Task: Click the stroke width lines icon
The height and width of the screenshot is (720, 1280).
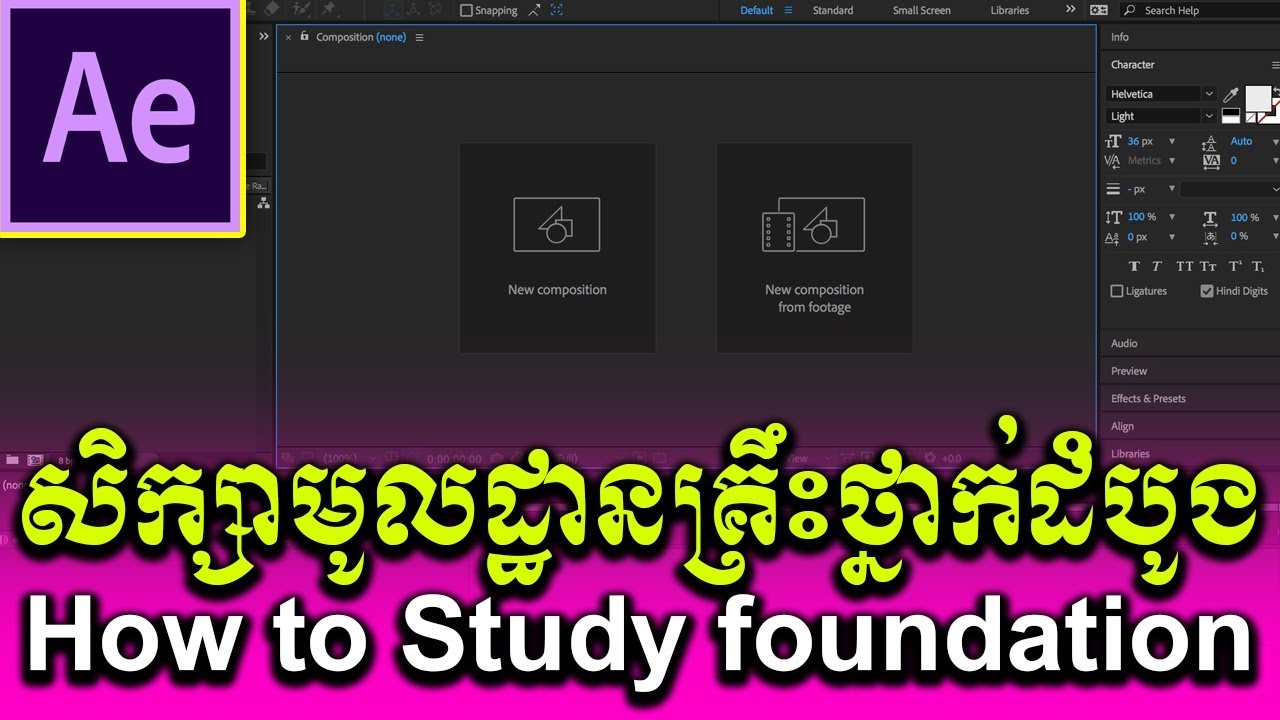Action: point(1113,189)
